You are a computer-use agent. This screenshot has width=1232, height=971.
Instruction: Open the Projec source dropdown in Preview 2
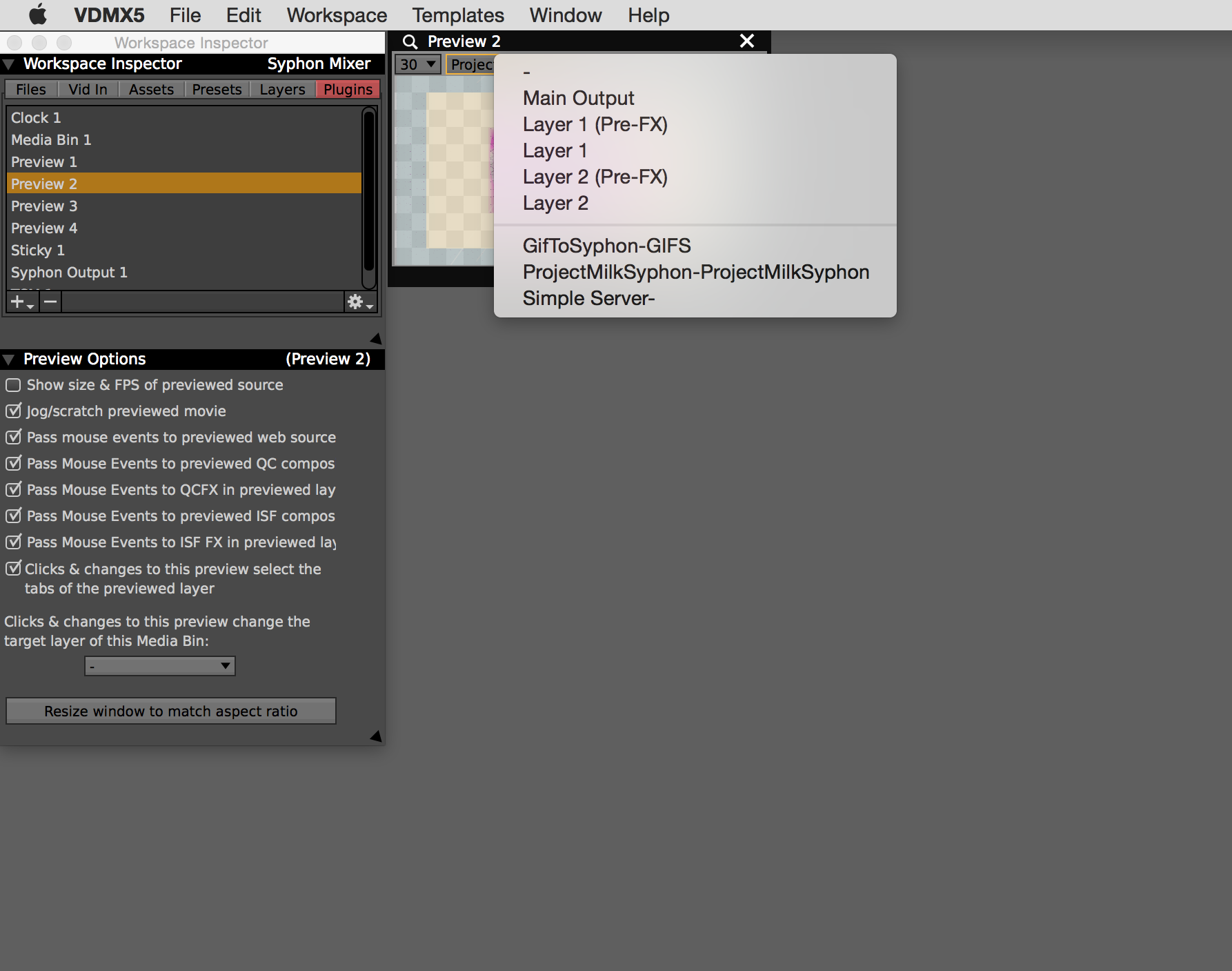tap(470, 64)
